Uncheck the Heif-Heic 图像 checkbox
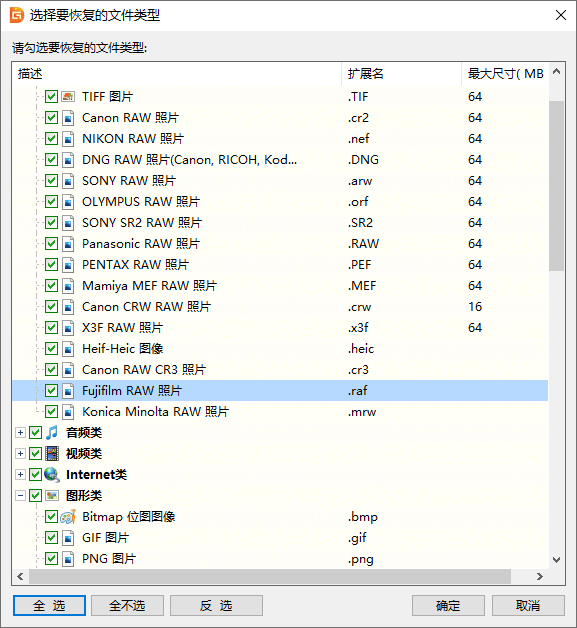 (51, 349)
